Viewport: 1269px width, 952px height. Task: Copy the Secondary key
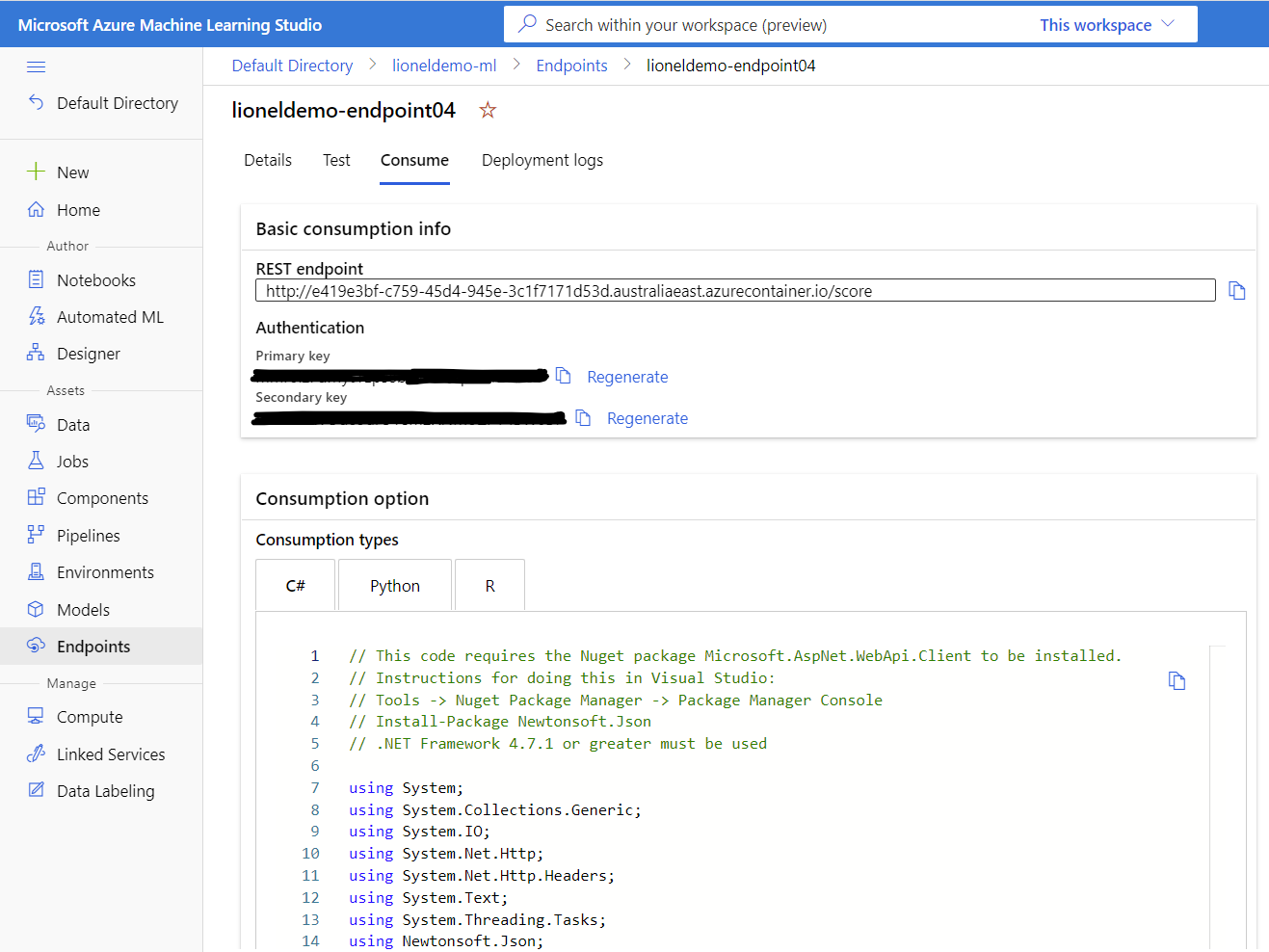coord(583,417)
